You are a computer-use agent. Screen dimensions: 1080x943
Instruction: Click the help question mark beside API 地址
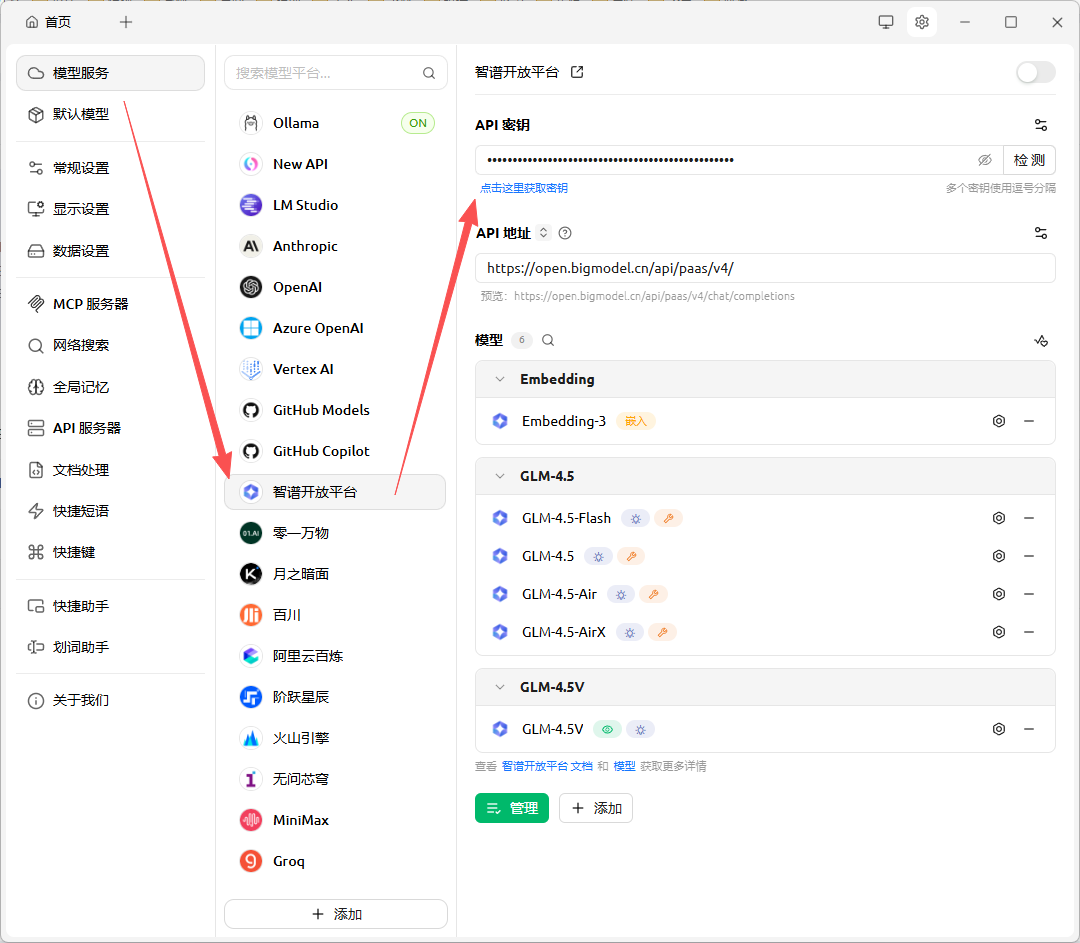tap(565, 233)
